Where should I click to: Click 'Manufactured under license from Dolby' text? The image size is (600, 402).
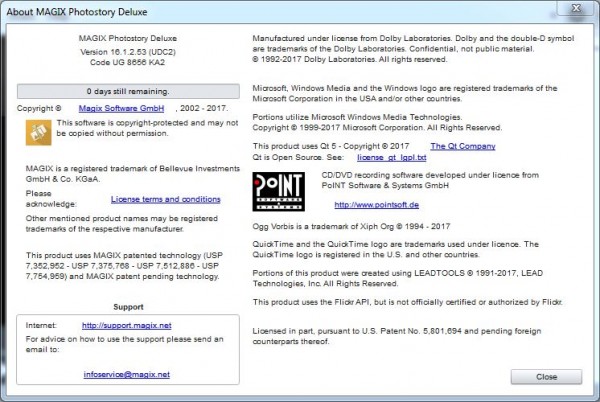[x=413, y=49]
